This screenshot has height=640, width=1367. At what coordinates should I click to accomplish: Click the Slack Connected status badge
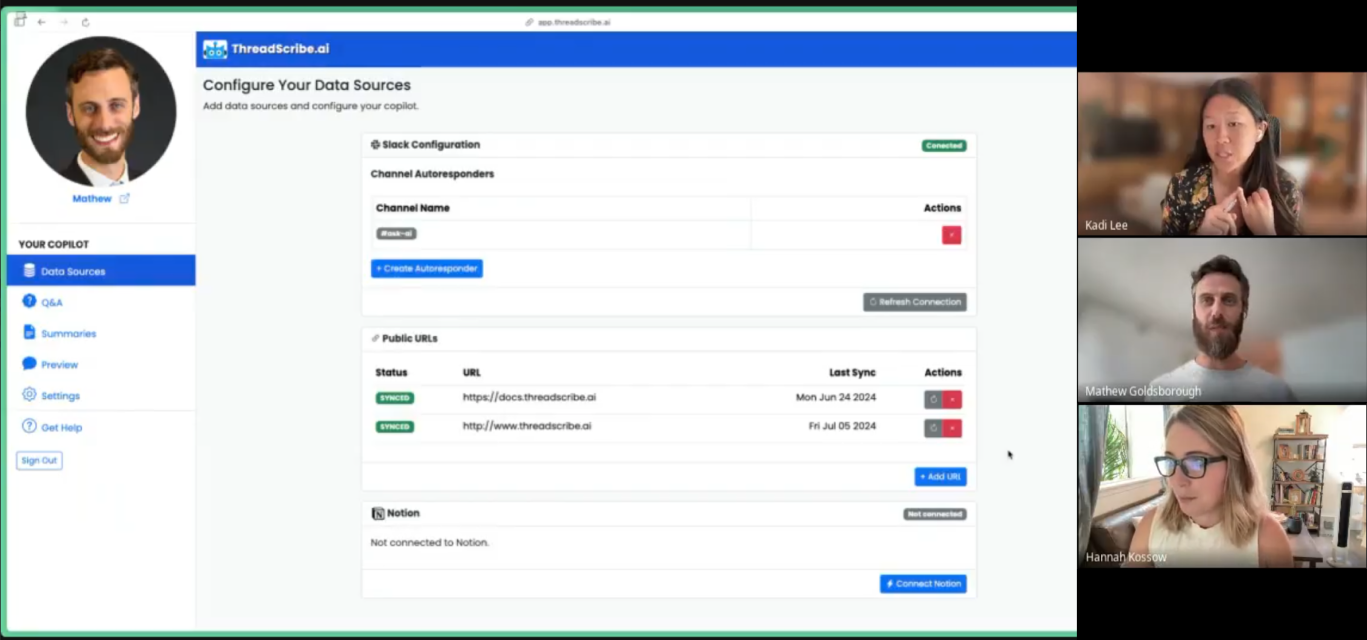944,146
